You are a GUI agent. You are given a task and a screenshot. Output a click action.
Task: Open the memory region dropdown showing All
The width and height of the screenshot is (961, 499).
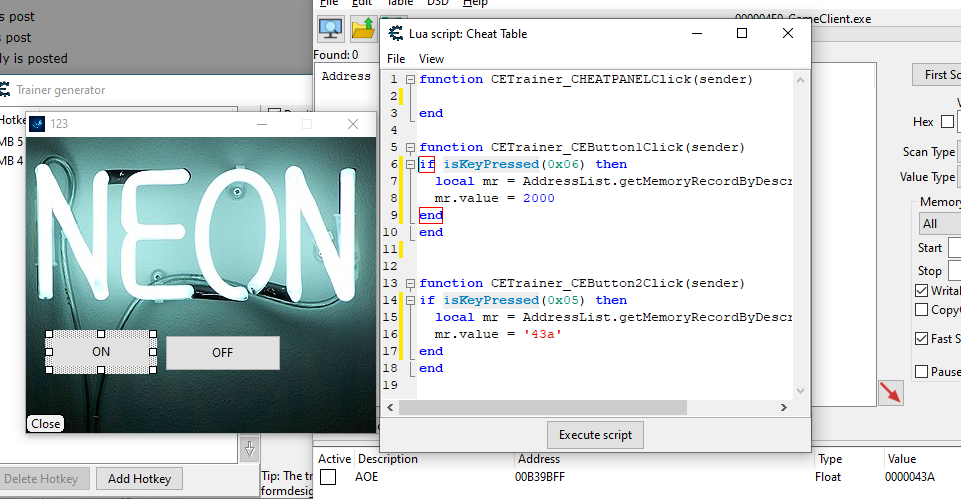pos(938,224)
